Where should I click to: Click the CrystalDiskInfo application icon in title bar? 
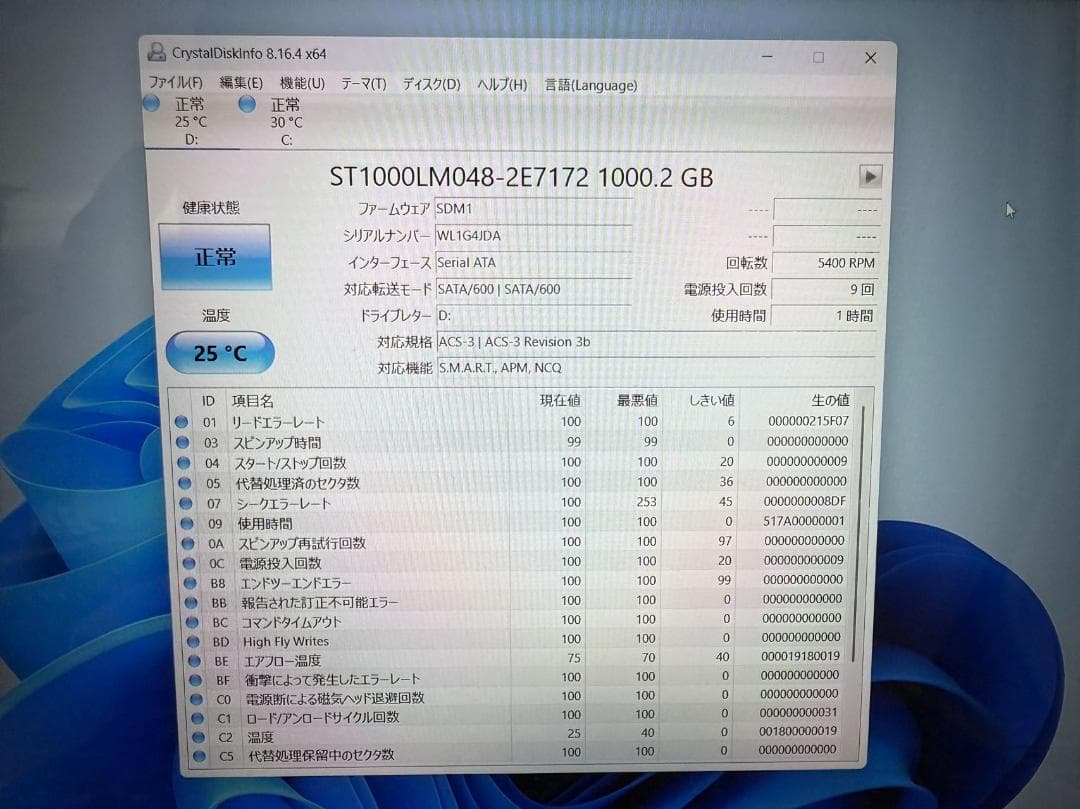coord(156,52)
